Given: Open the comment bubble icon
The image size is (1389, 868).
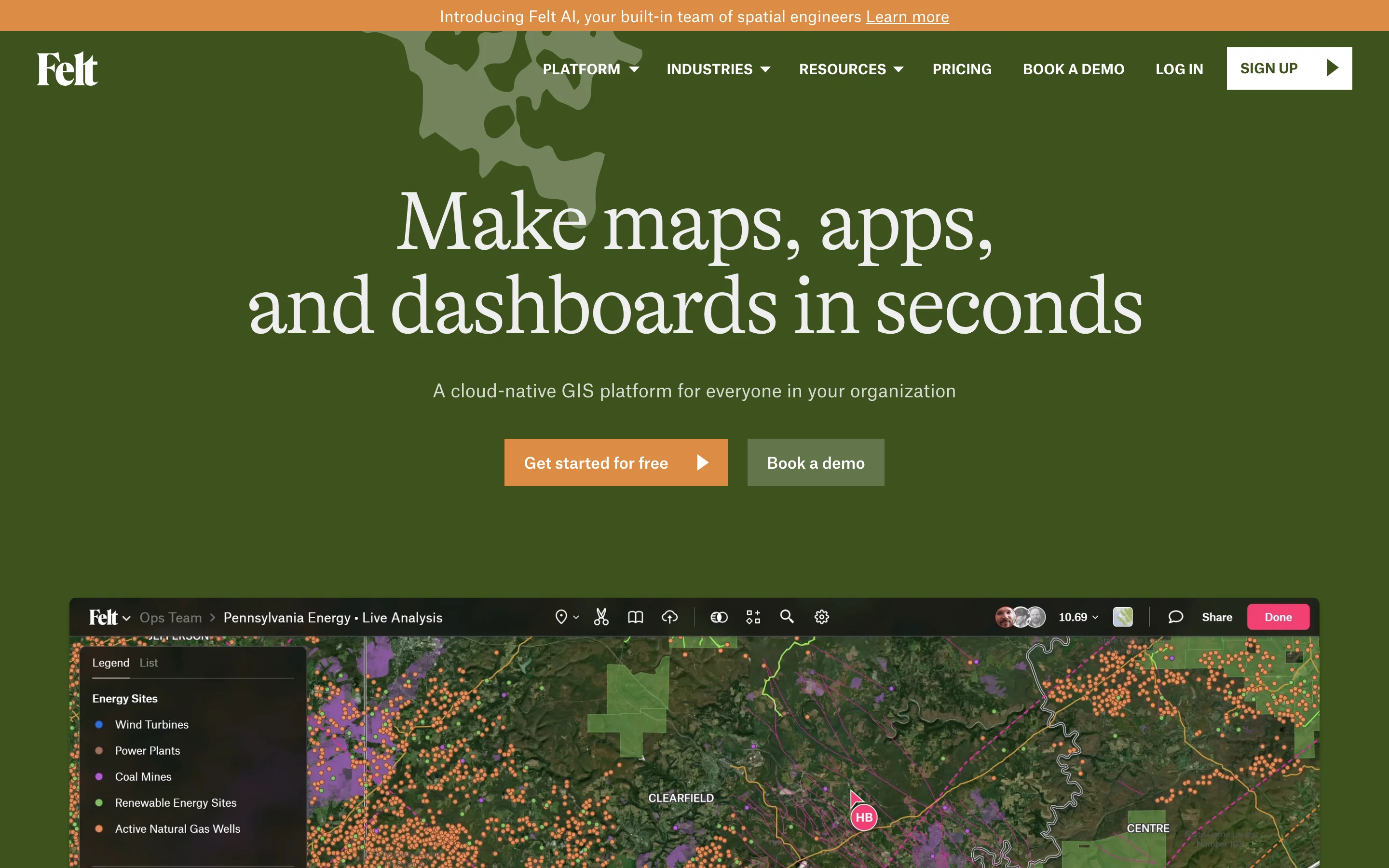Looking at the screenshot, I should click(x=1175, y=617).
